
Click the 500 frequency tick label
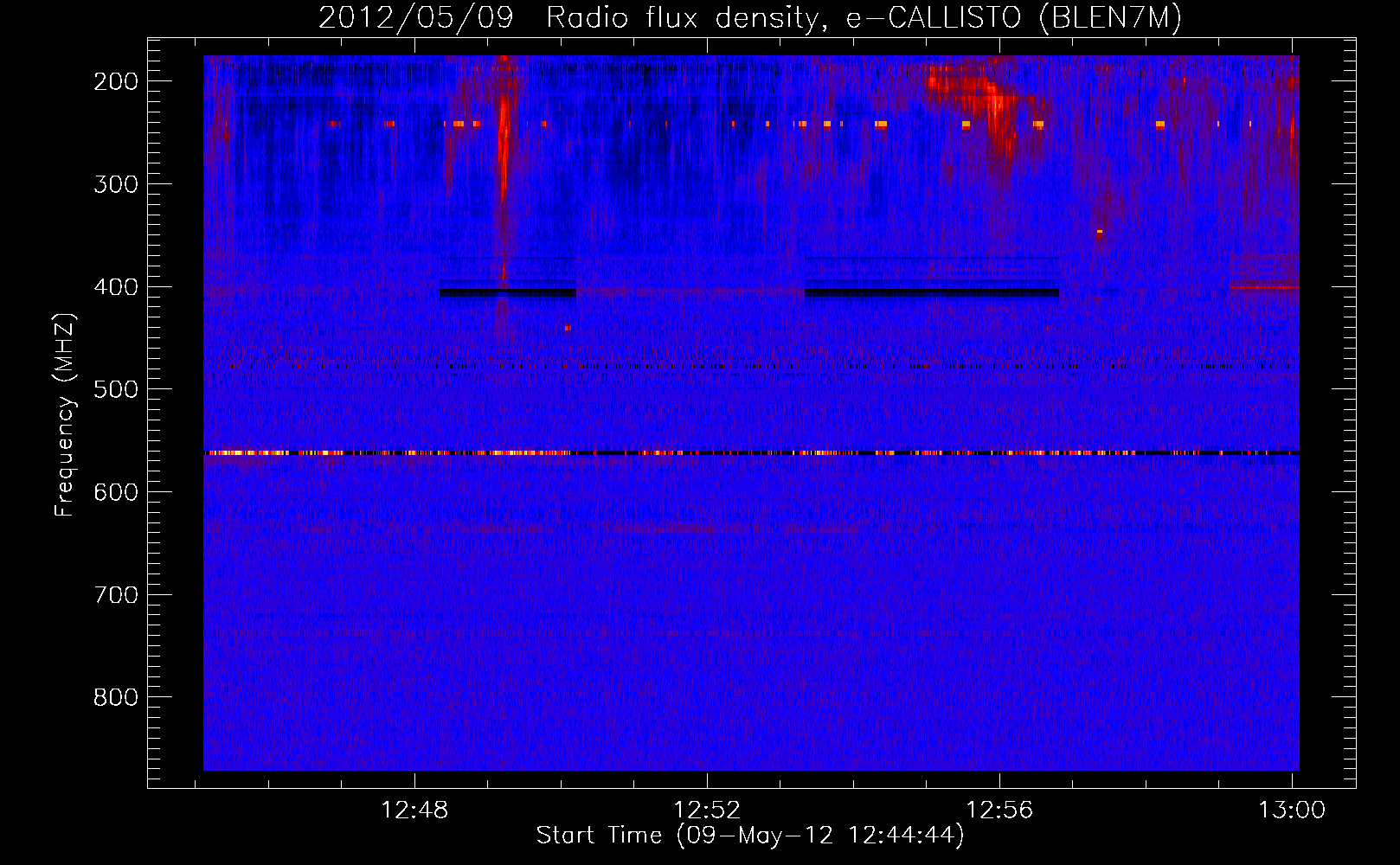click(x=116, y=389)
